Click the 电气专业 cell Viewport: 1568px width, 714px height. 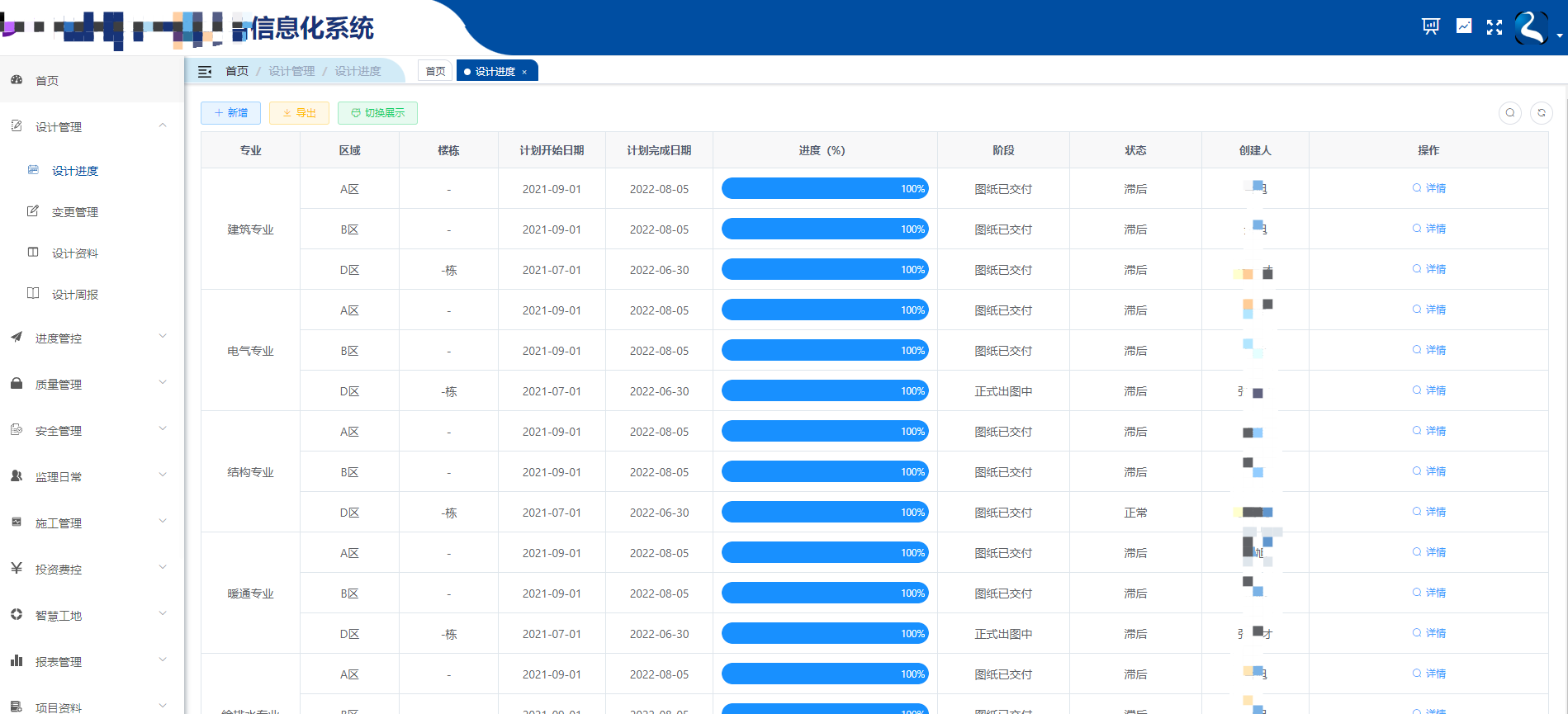[x=250, y=351]
